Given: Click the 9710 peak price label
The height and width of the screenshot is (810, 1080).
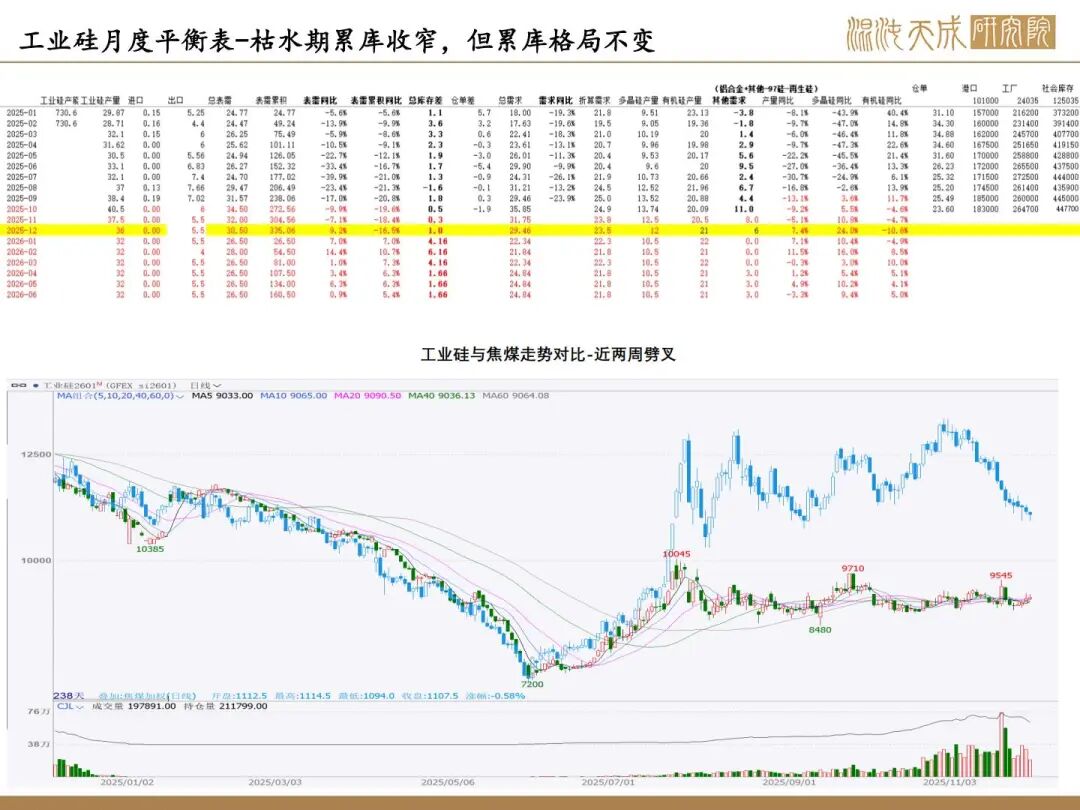Looking at the screenshot, I should [852, 568].
